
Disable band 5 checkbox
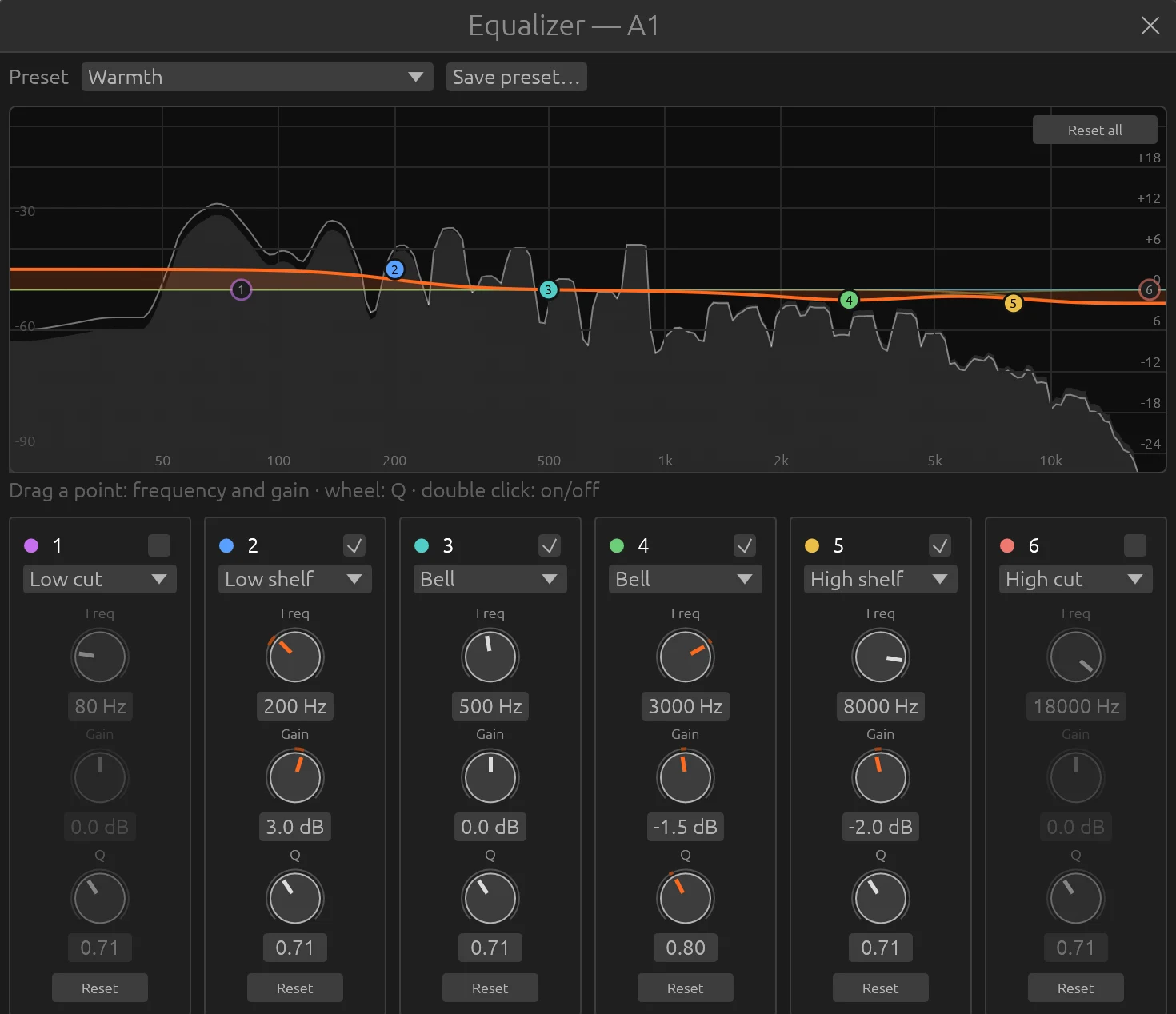(x=940, y=545)
